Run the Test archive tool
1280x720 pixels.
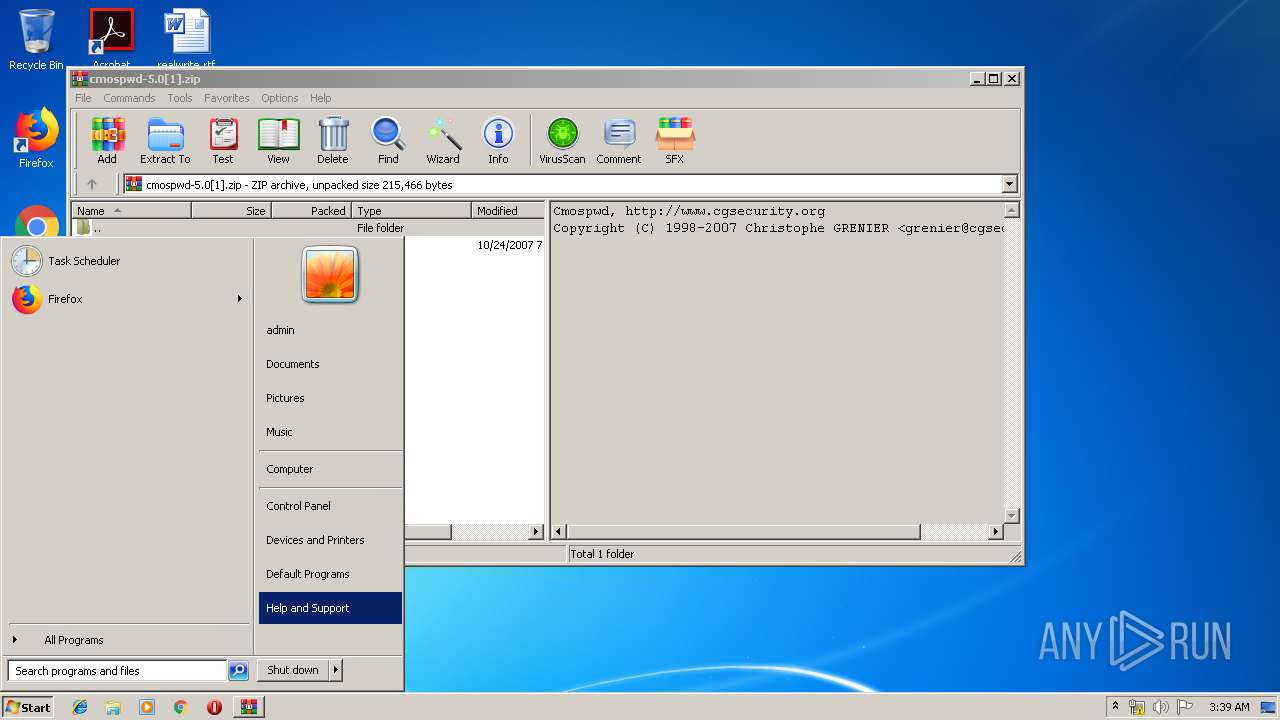click(x=223, y=140)
